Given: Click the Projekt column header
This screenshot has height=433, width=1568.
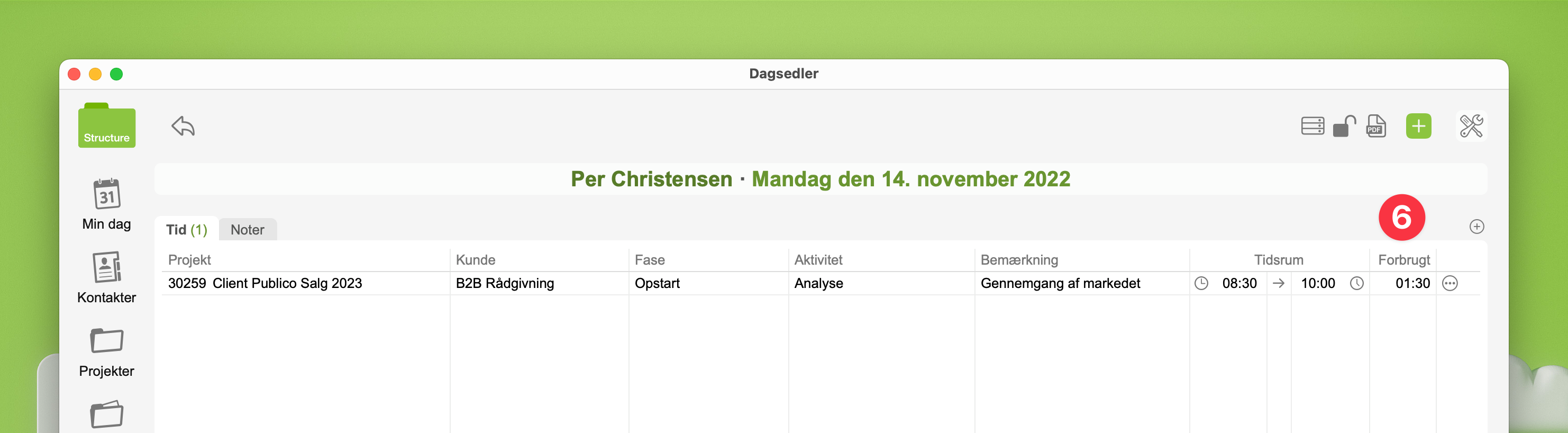Looking at the screenshot, I should (189, 260).
